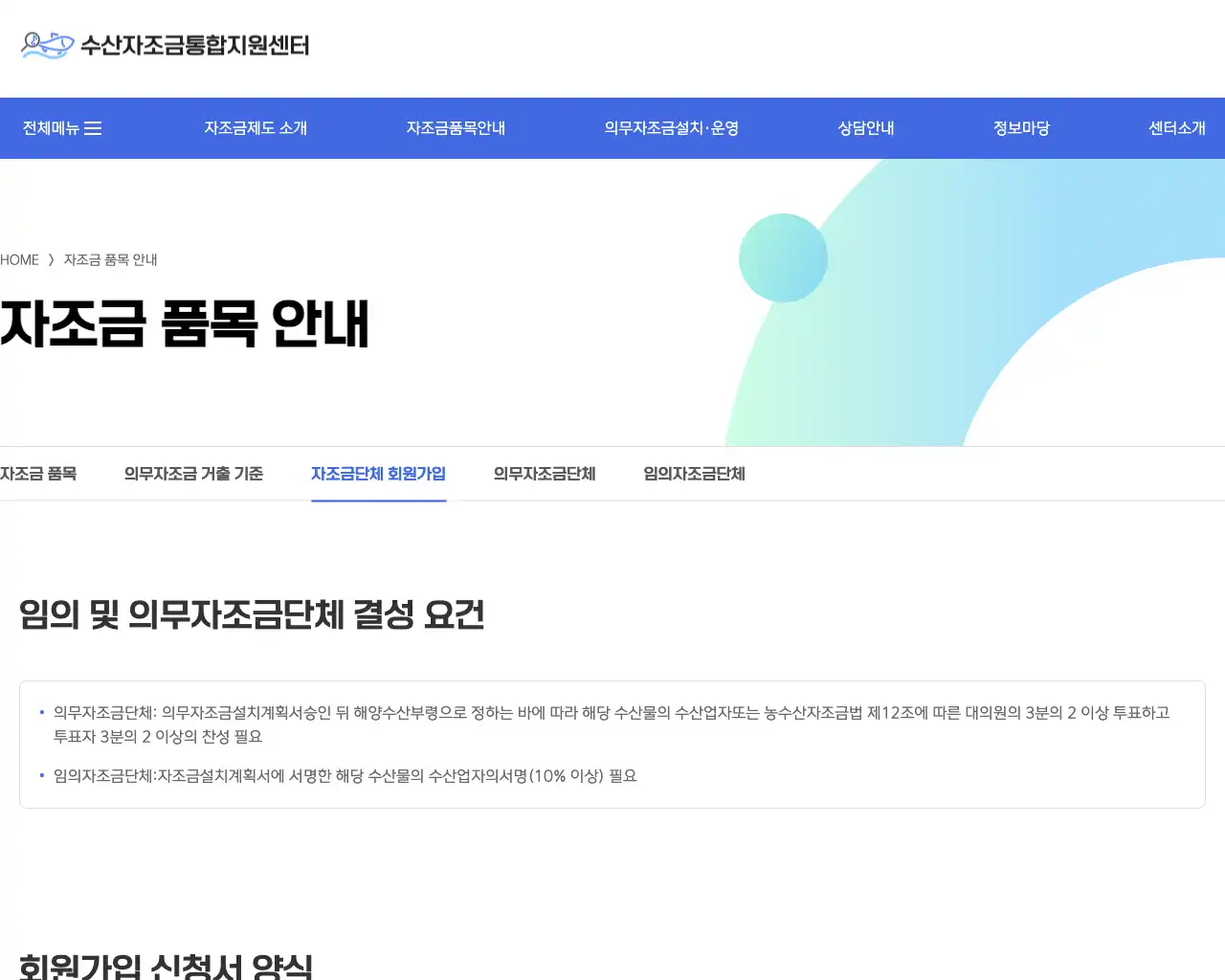Open the 정보마당 dropdown menu
This screenshot has height=980, width=1225.
(x=1021, y=127)
